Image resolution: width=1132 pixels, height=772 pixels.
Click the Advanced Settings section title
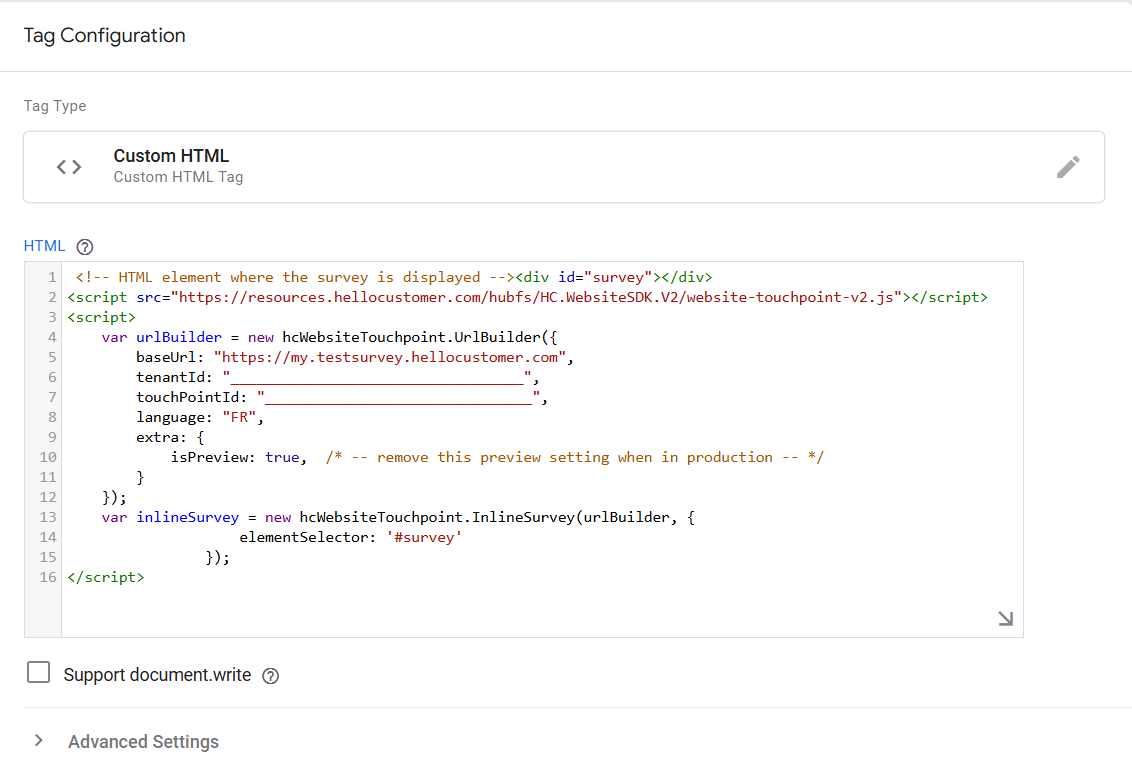pyautogui.click(x=143, y=742)
